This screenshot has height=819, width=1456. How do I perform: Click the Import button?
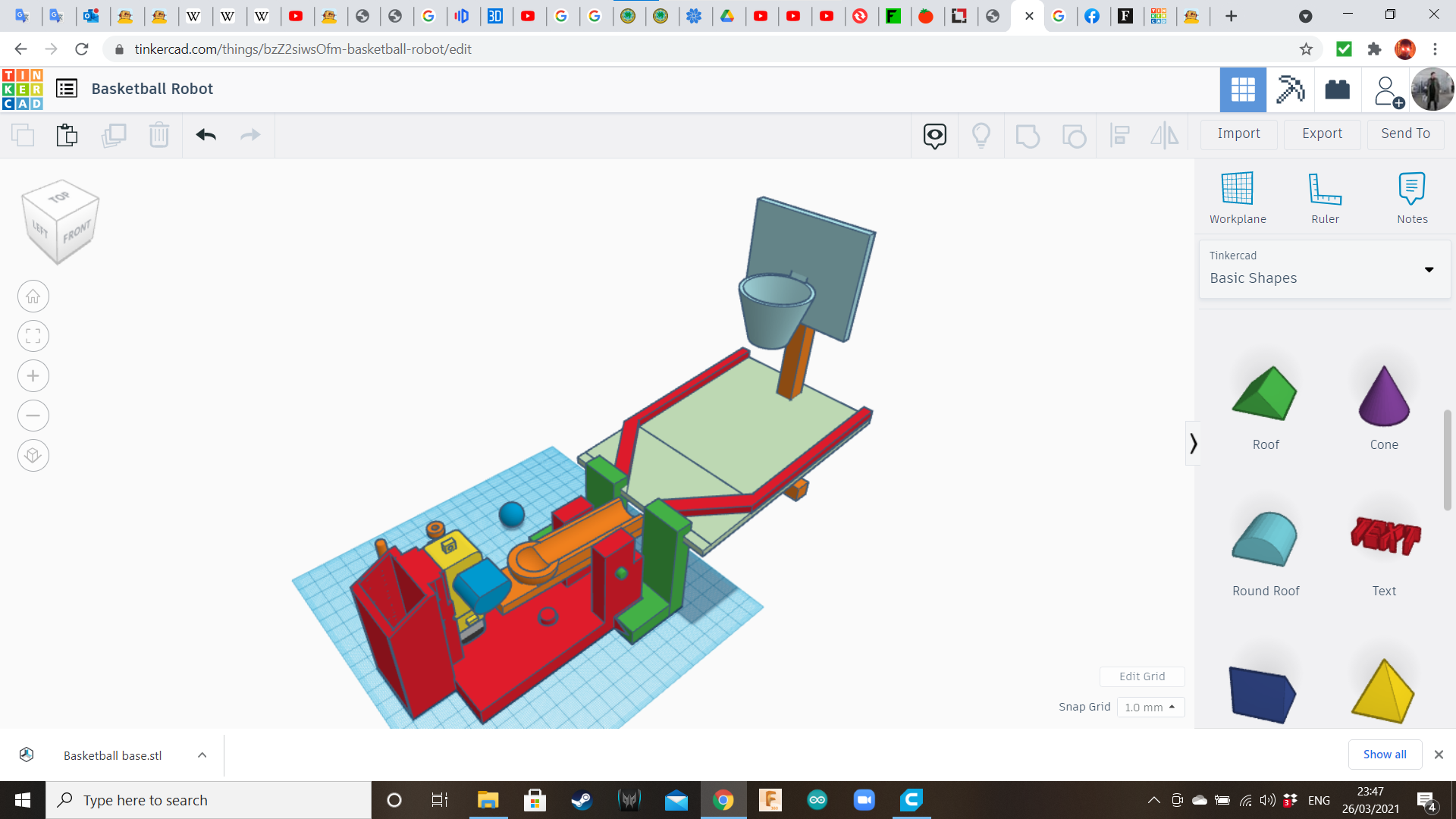pos(1238,133)
